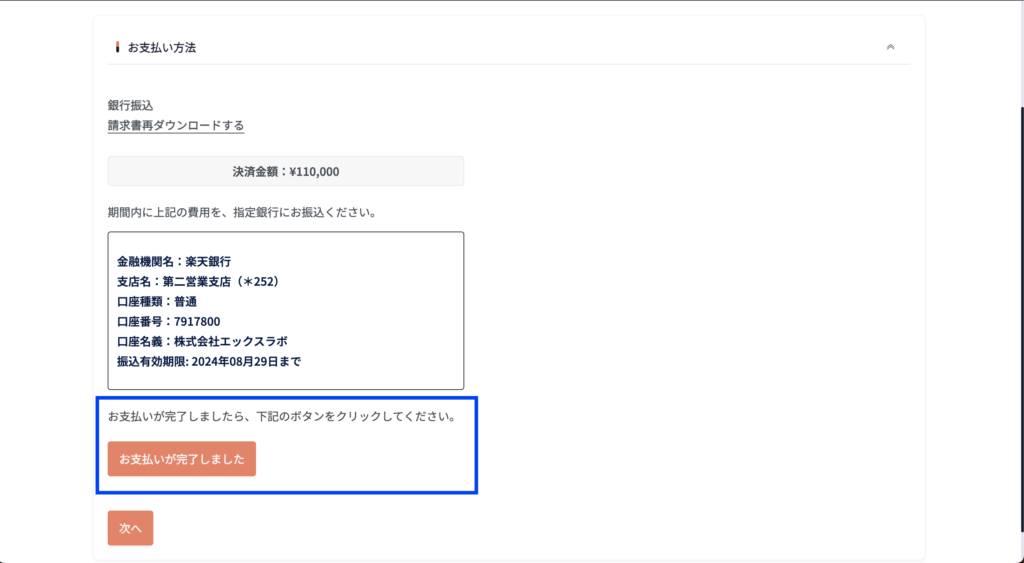Select the 銀行振込 payment label
Viewport: 1024px width, 563px height.
click(x=131, y=105)
